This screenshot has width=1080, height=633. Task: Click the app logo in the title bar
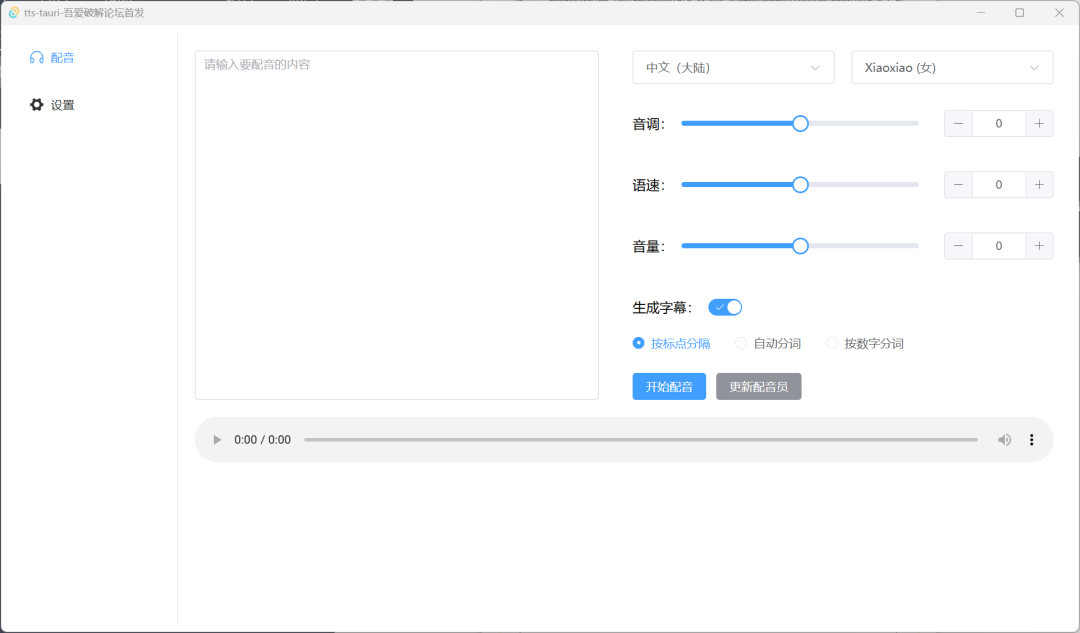click(14, 12)
